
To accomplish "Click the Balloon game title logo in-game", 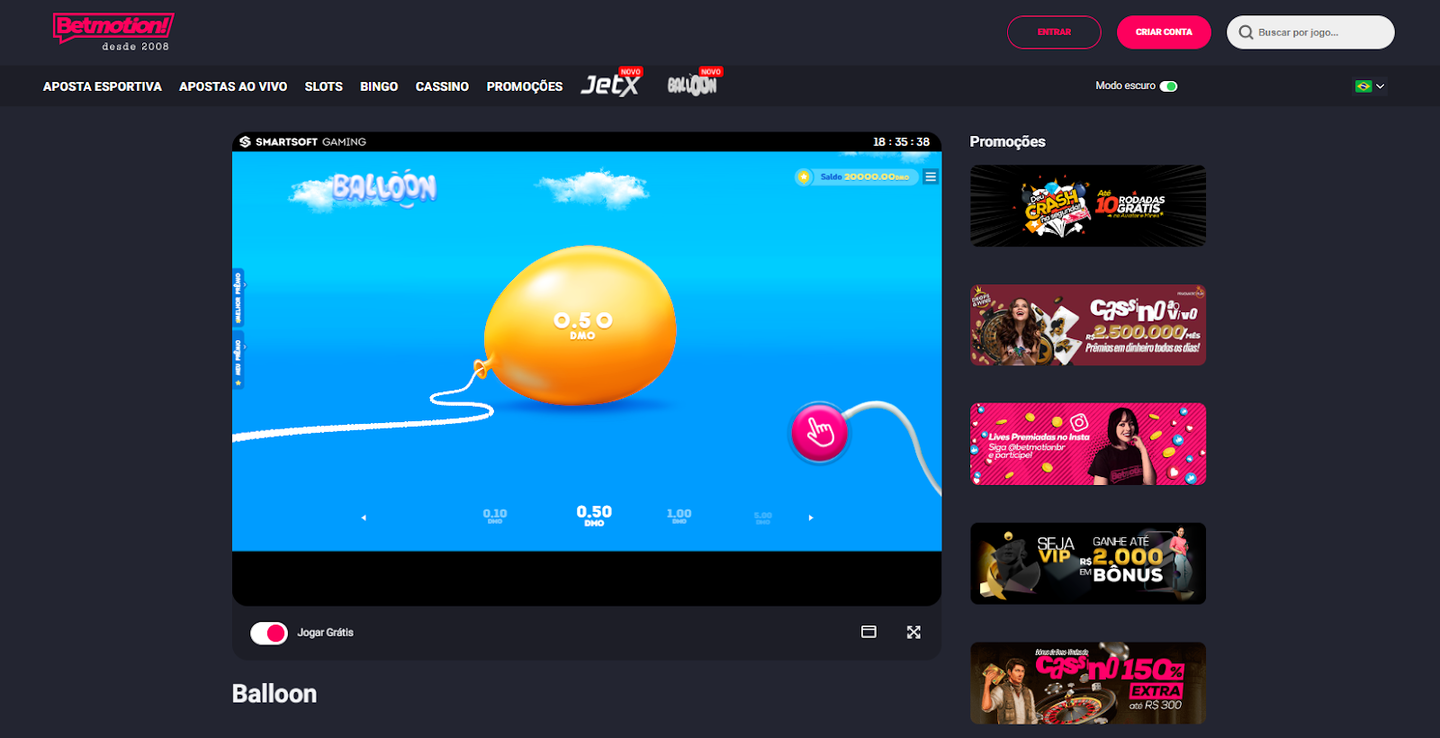I will coord(384,187).
